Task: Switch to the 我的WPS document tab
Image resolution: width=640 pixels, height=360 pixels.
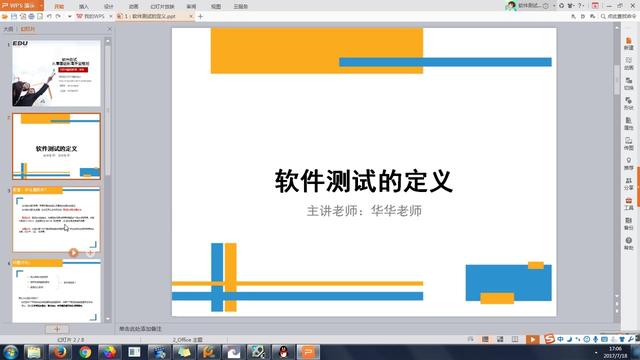Action: coord(91,16)
